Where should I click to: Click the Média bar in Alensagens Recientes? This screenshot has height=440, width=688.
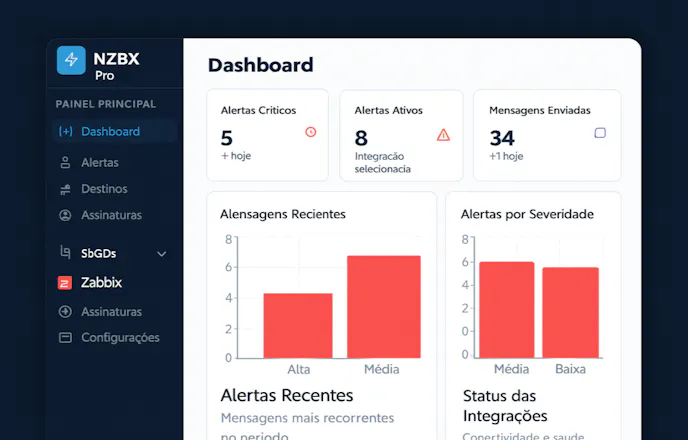pyautogui.click(x=384, y=307)
